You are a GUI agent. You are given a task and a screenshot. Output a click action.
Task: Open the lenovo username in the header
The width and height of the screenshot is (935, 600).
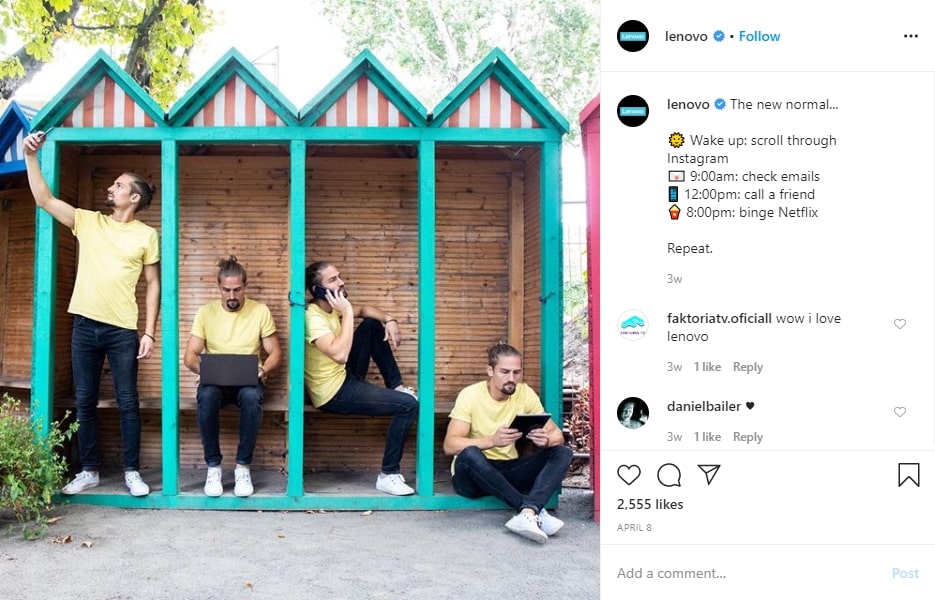(x=686, y=36)
